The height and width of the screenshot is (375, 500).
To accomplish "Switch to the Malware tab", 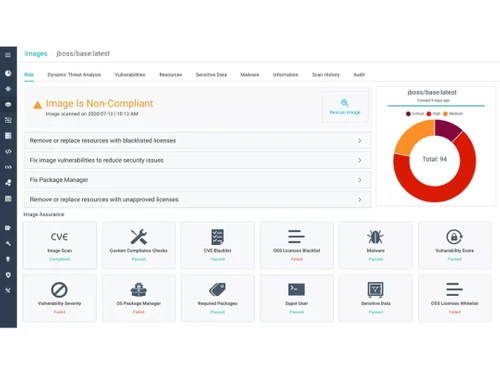I will coord(250,75).
